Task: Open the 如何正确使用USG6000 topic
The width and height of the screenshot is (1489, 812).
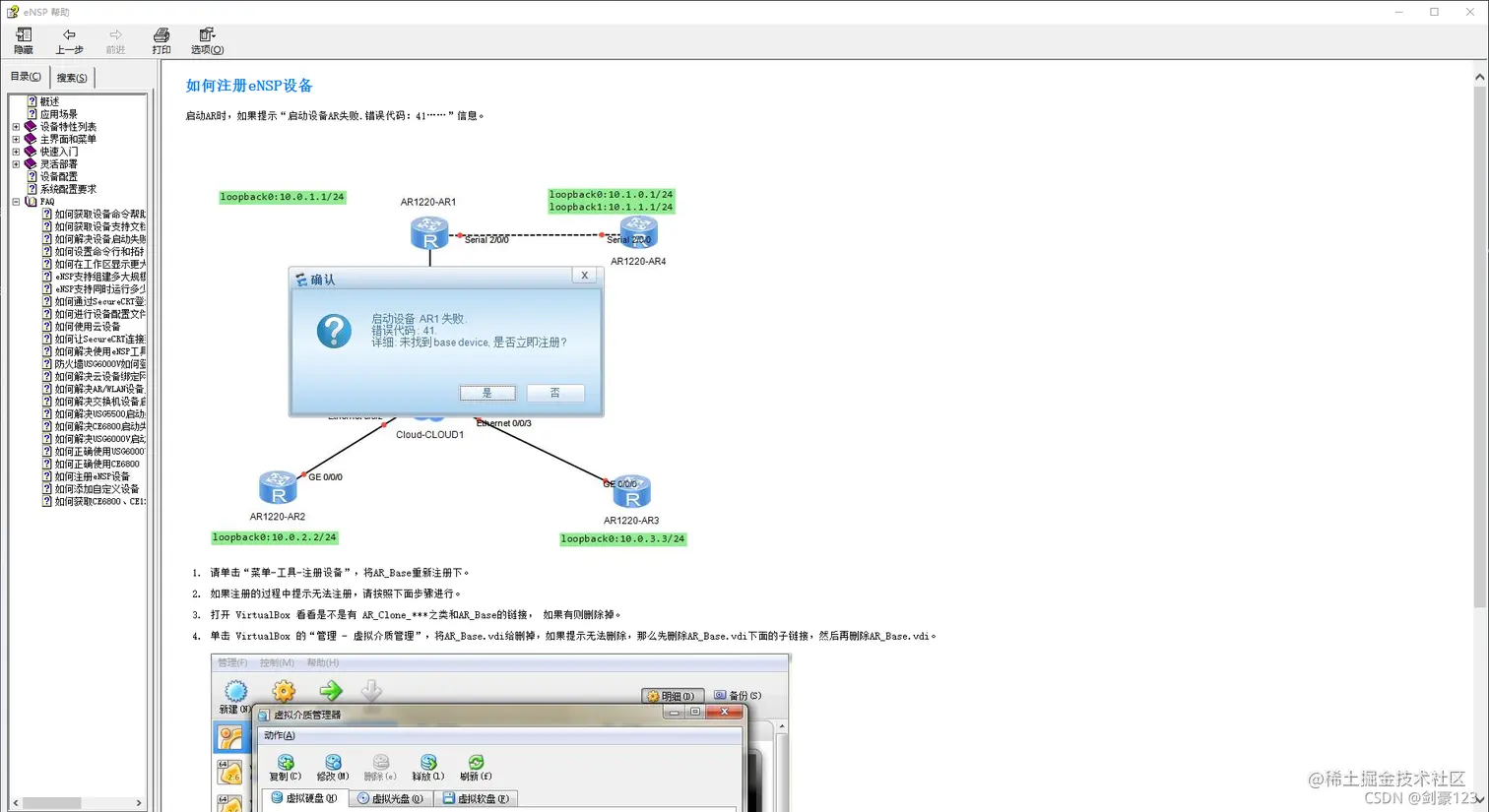Action: pos(99,452)
